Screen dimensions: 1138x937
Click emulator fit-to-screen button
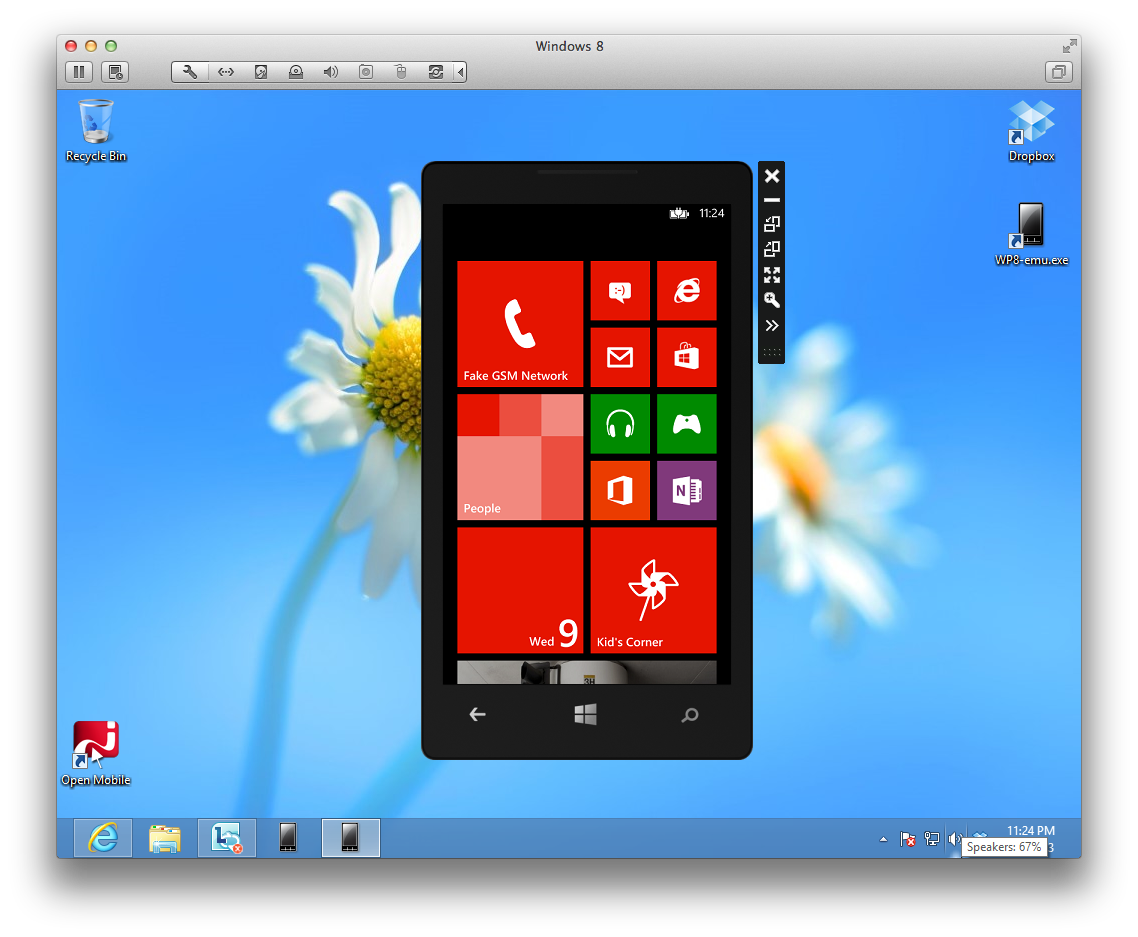pos(771,275)
